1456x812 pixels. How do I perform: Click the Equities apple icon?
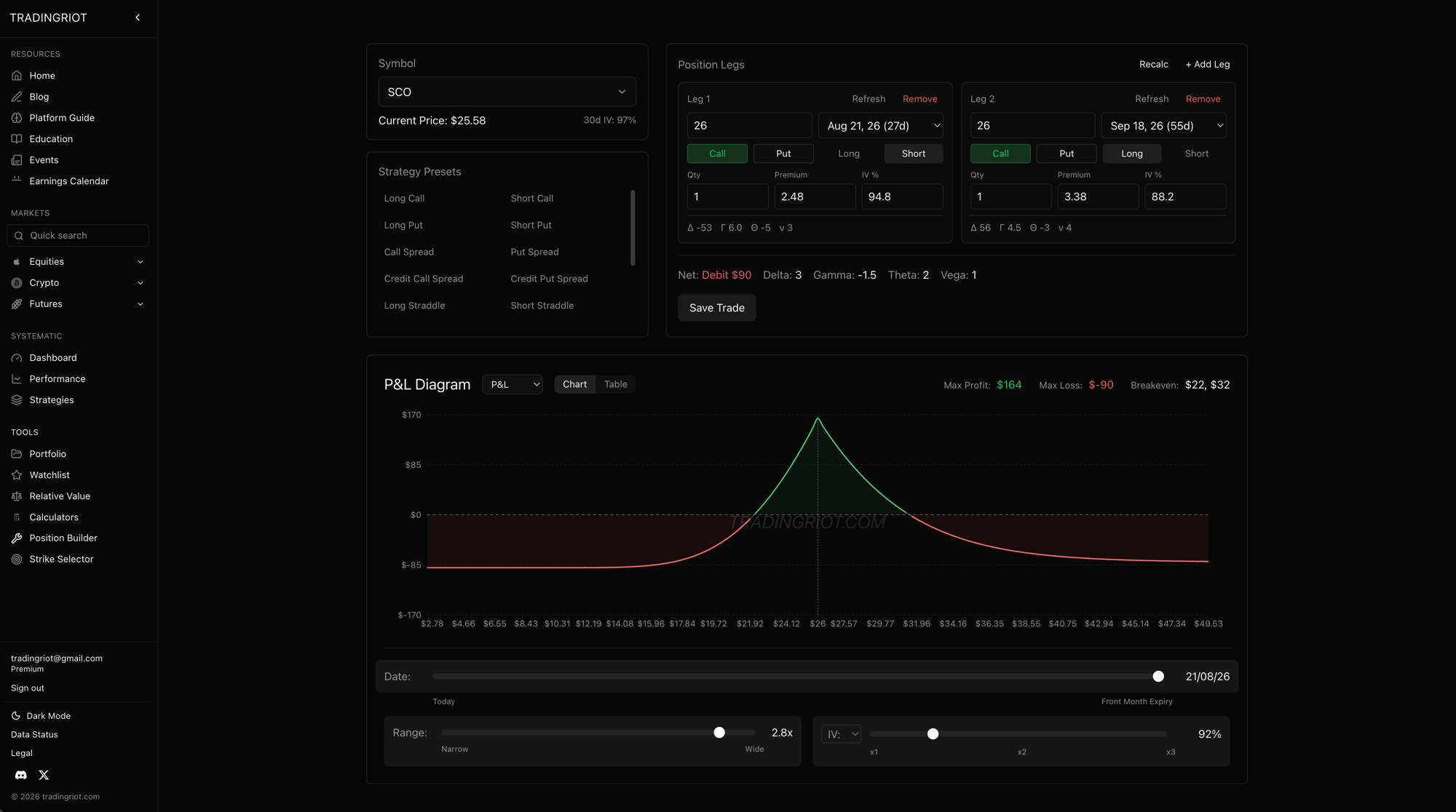coord(17,262)
